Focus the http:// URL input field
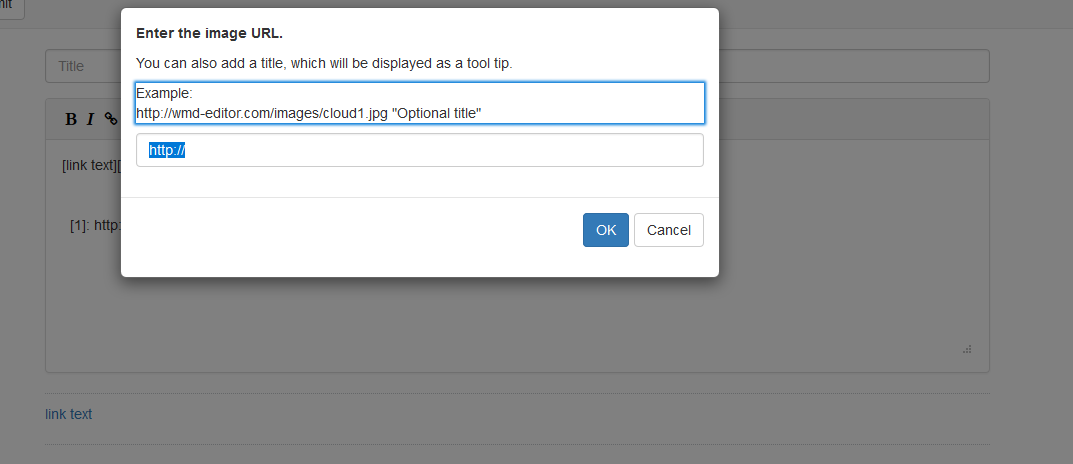 click(419, 150)
